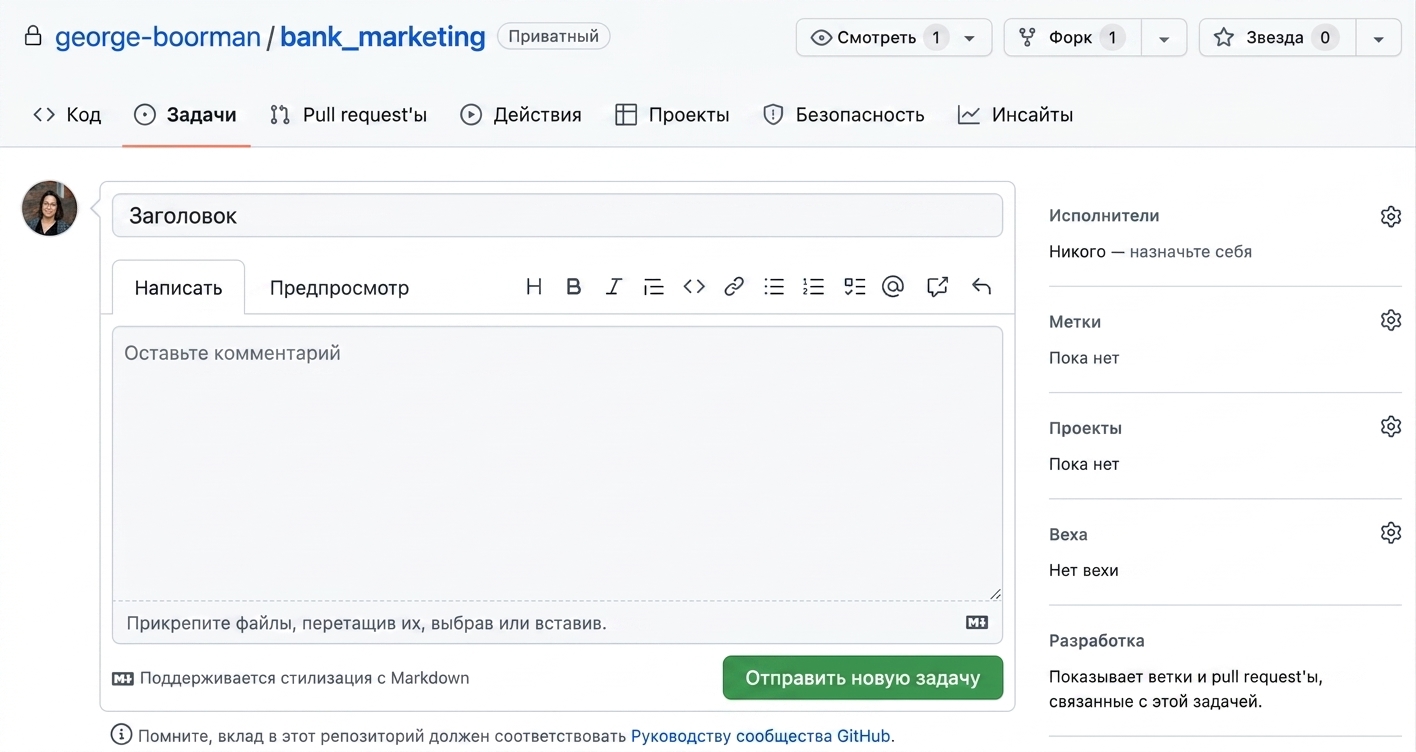Open the Проекты gear settings

[1391, 426]
